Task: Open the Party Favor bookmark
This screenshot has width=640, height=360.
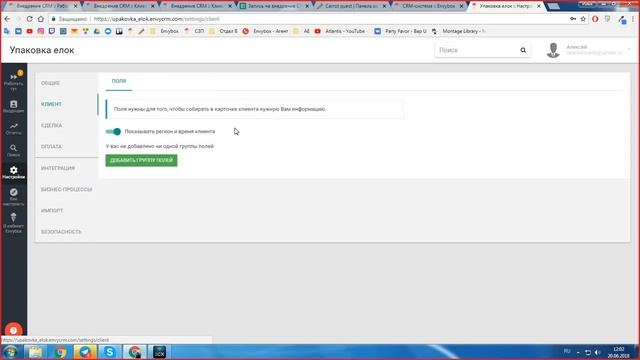Action: pyautogui.click(x=400, y=31)
